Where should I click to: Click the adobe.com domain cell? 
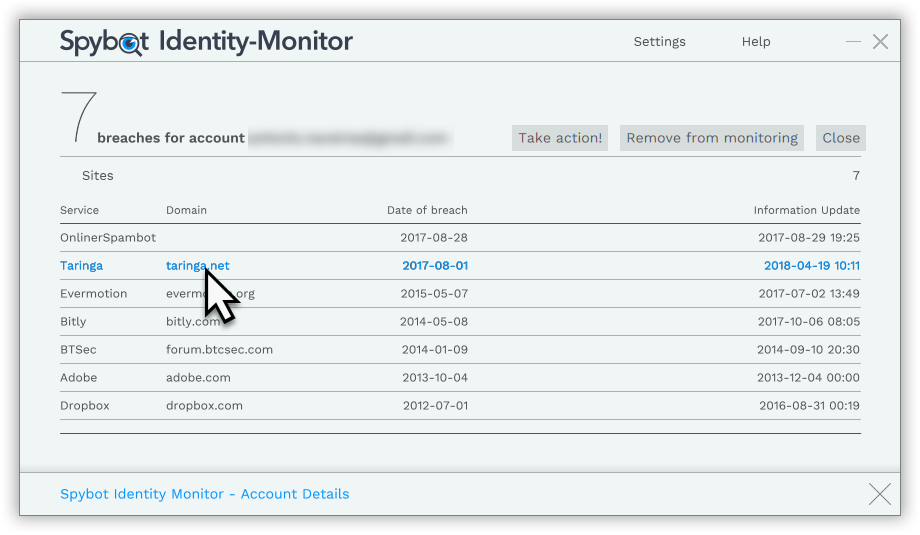[x=198, y=378]
